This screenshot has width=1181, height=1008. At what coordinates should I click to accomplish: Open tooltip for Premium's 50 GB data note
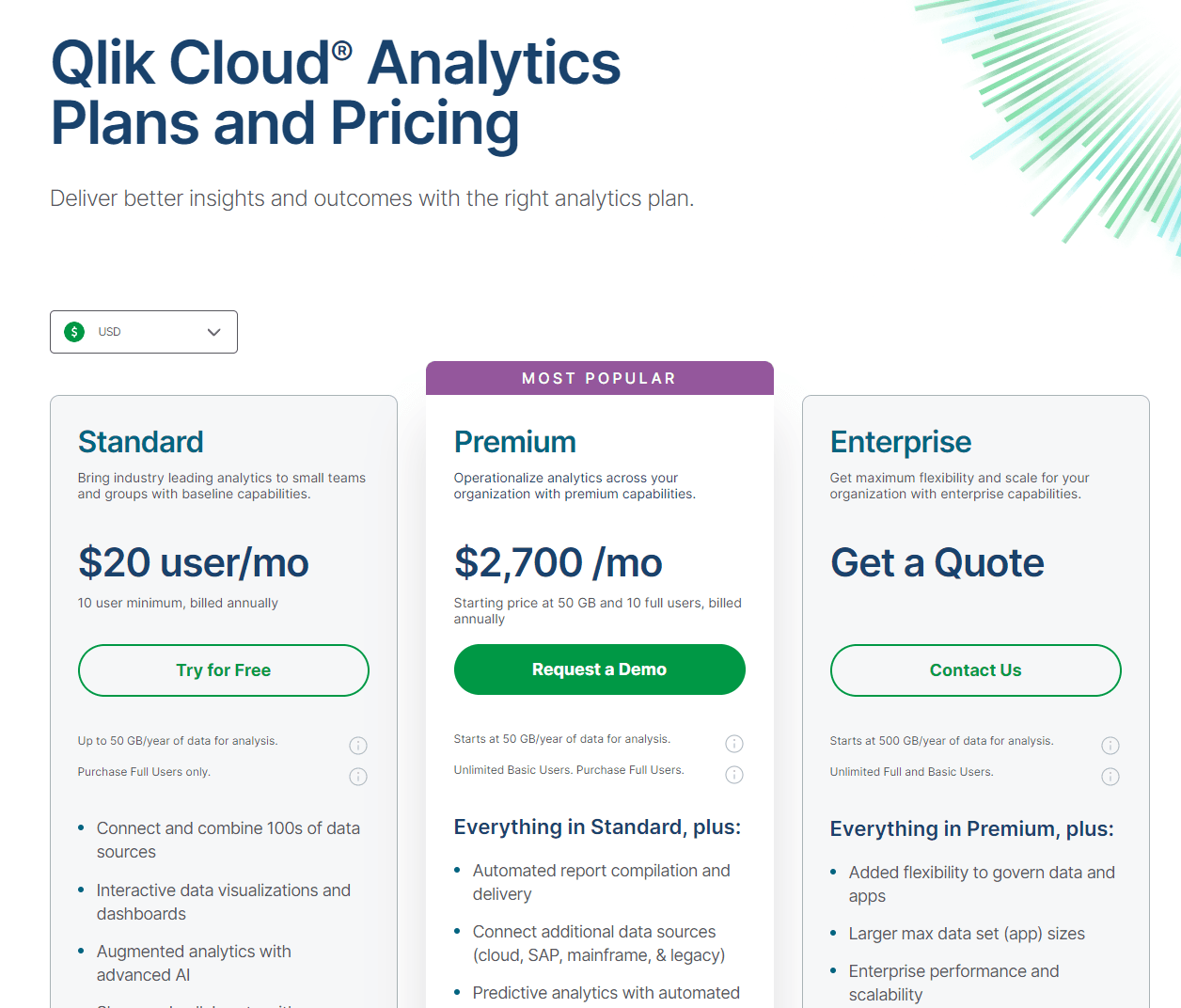click(x=734, y=743)
